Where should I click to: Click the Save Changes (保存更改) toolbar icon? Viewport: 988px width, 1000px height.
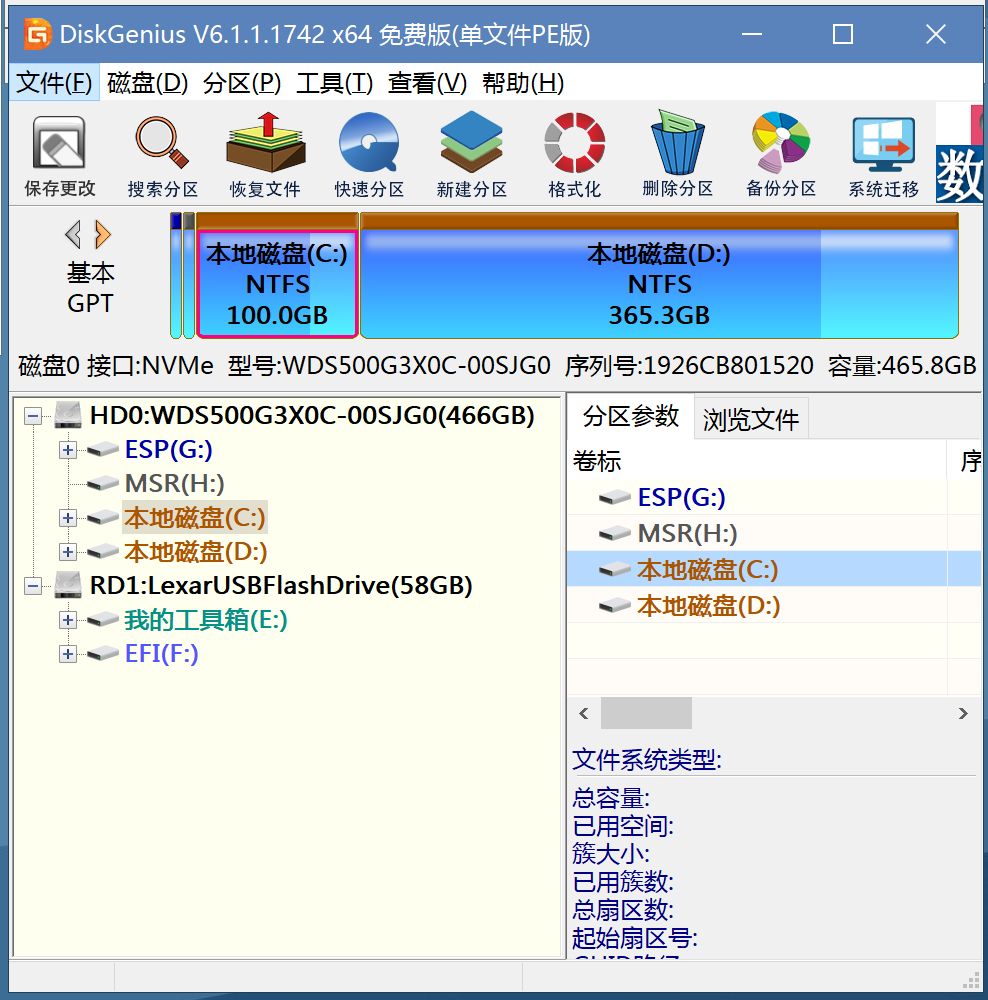click(59, 156)
